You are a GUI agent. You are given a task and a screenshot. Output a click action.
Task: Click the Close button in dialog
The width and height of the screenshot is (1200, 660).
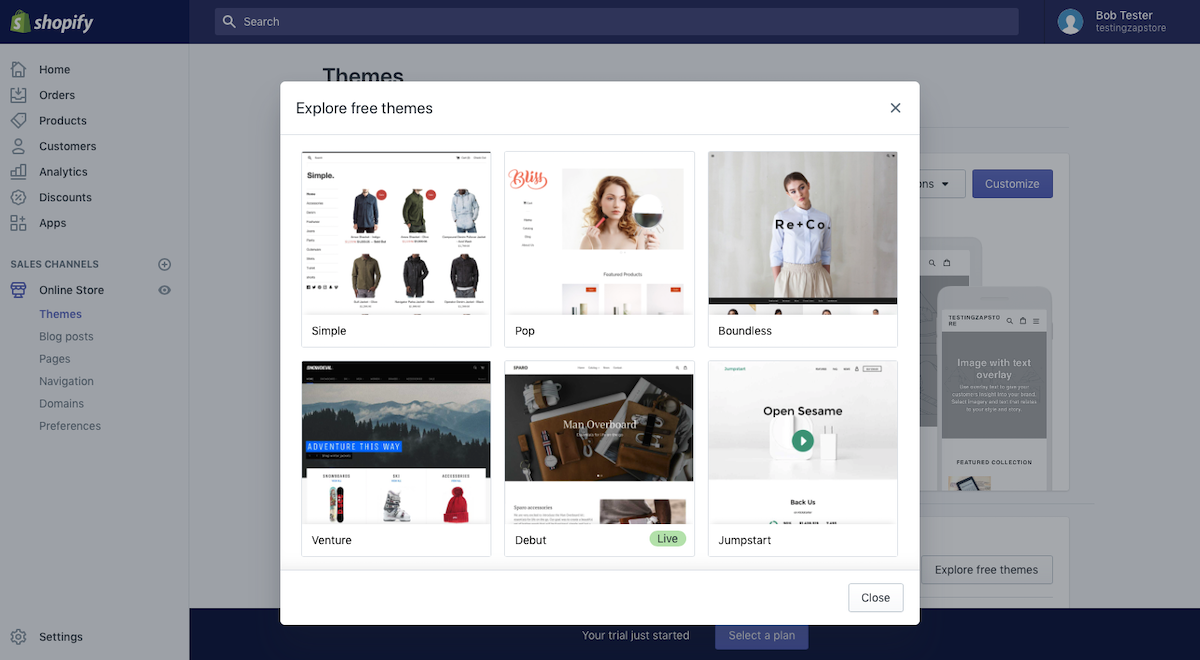coord(876,598)
